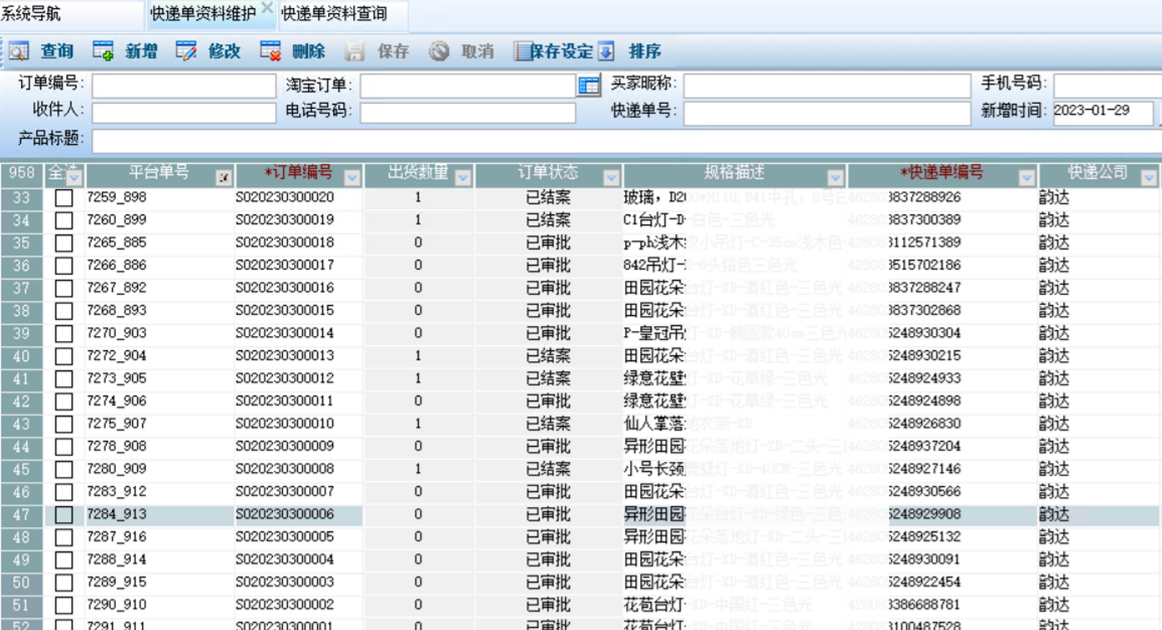The height and width of the screenshot is (630, 1162).
Task: Click the 删除 (delete) toolbar icon
Action: (270, 52)
